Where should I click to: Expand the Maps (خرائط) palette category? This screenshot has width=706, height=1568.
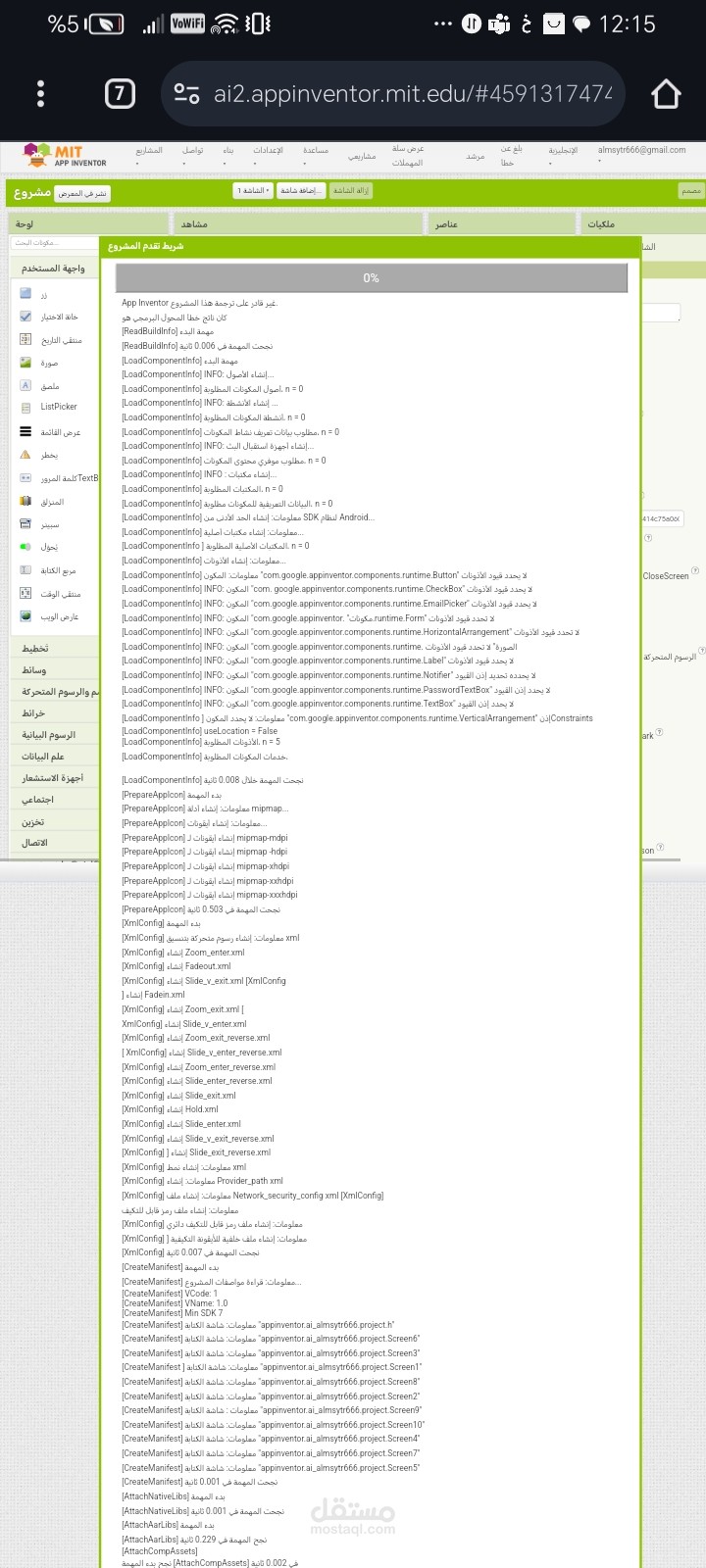[54, 713]
